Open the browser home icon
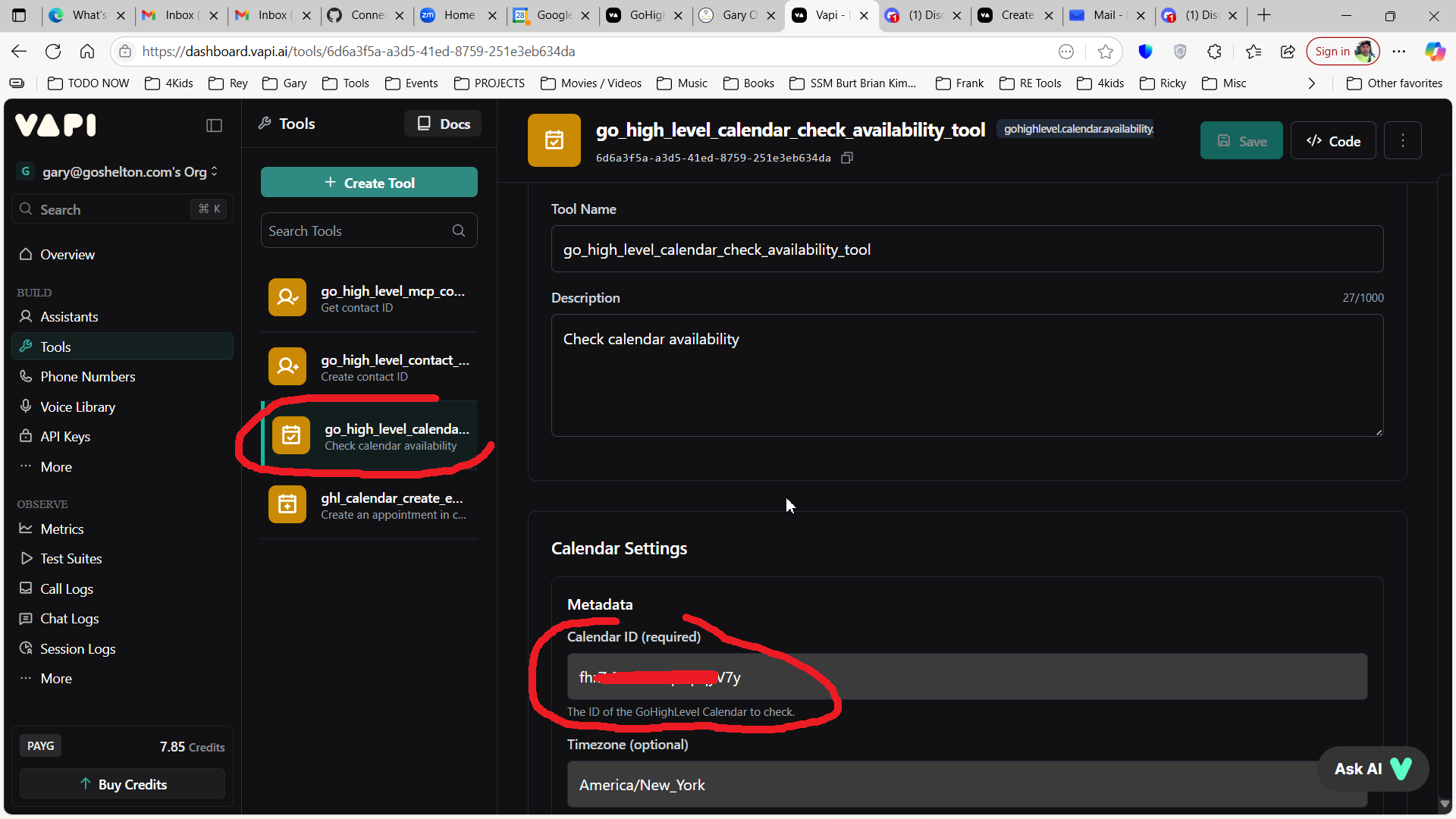Screen dimensions: 1456x819 87,52
